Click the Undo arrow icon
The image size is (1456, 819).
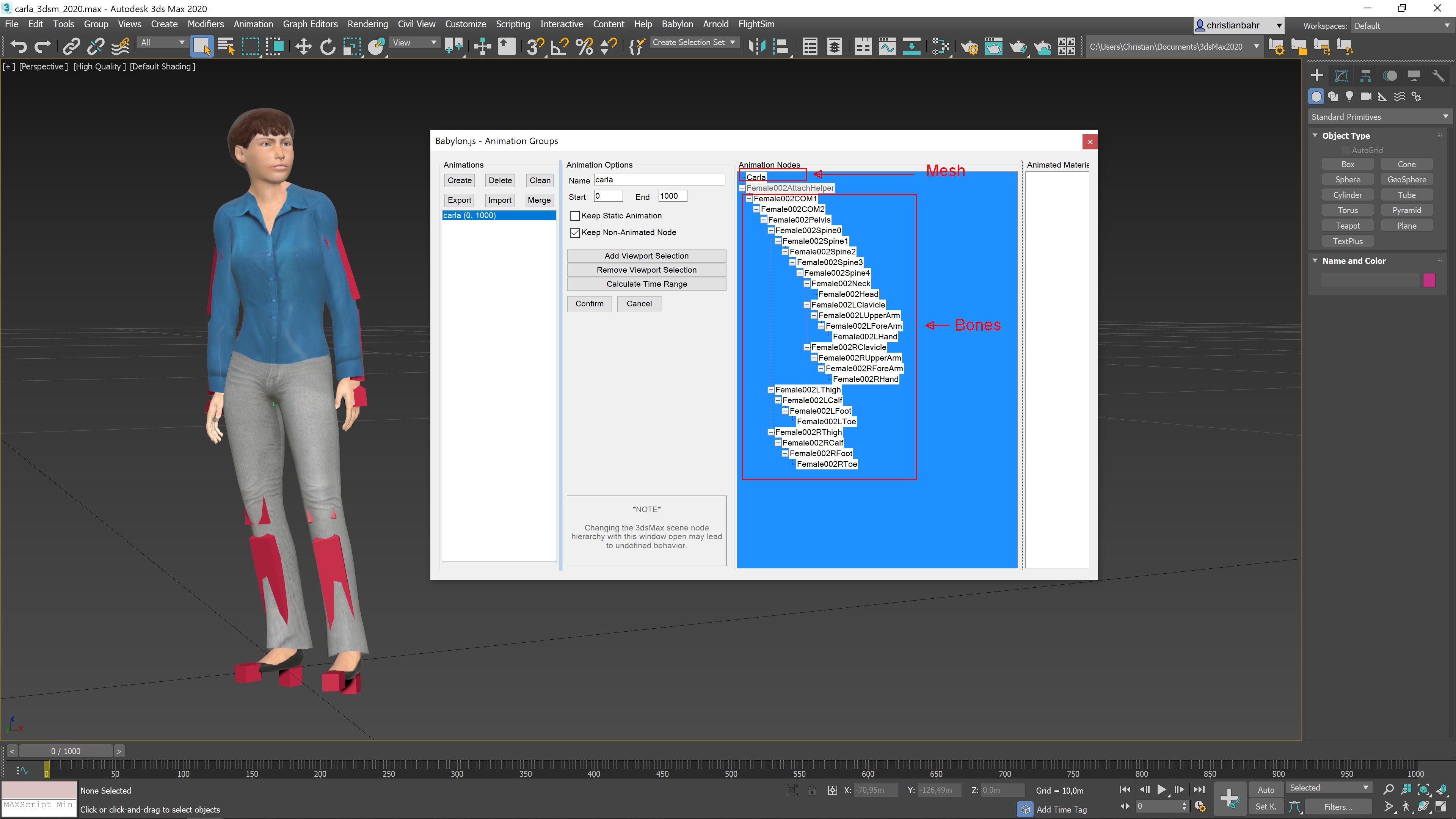click(x=18, y=46)
